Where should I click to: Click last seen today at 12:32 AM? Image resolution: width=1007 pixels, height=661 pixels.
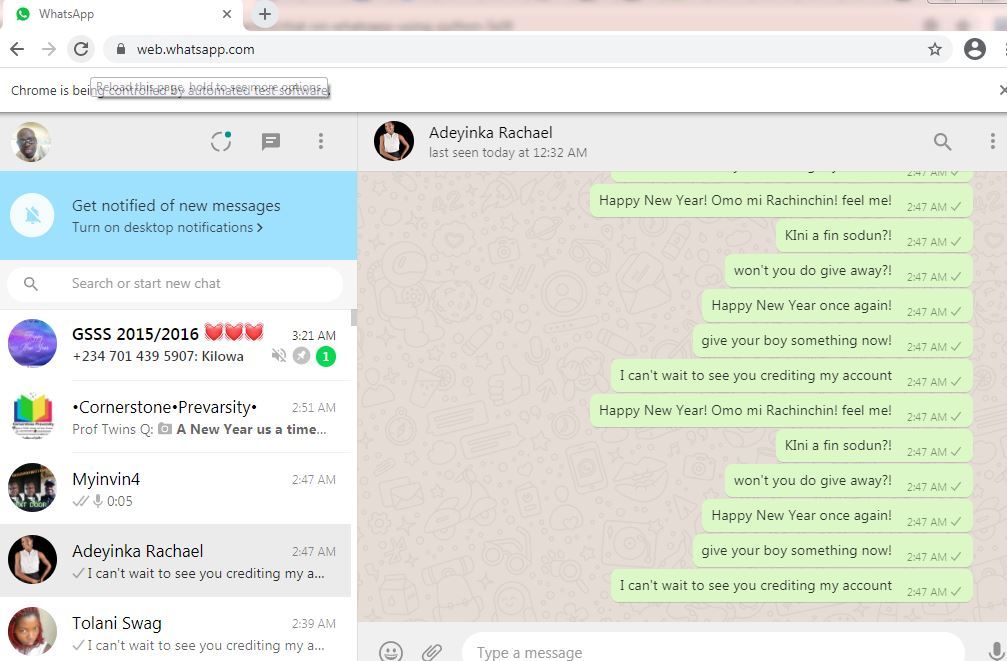pos(508,153)
